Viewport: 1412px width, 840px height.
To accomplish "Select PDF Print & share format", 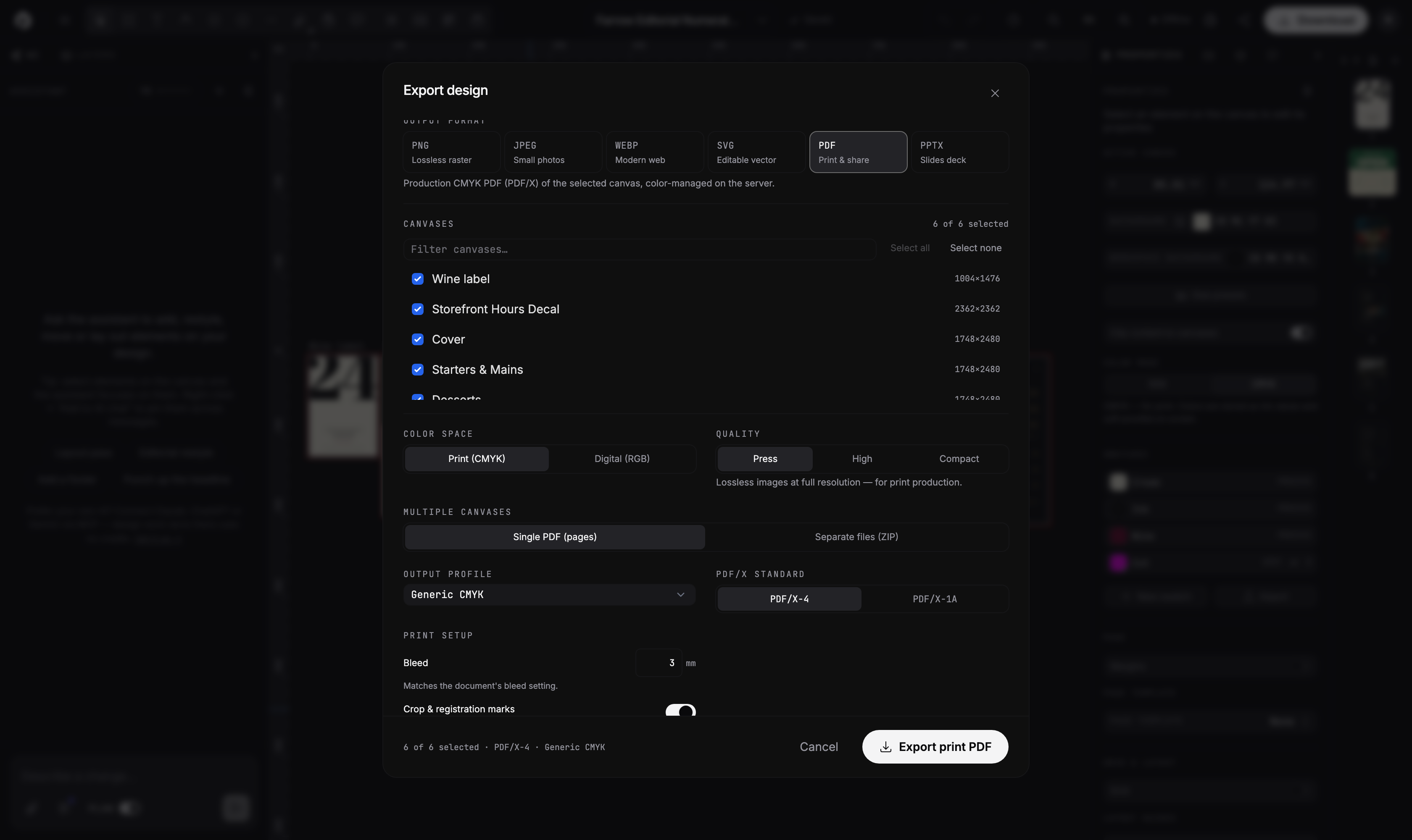I will (x=858, y=152).
